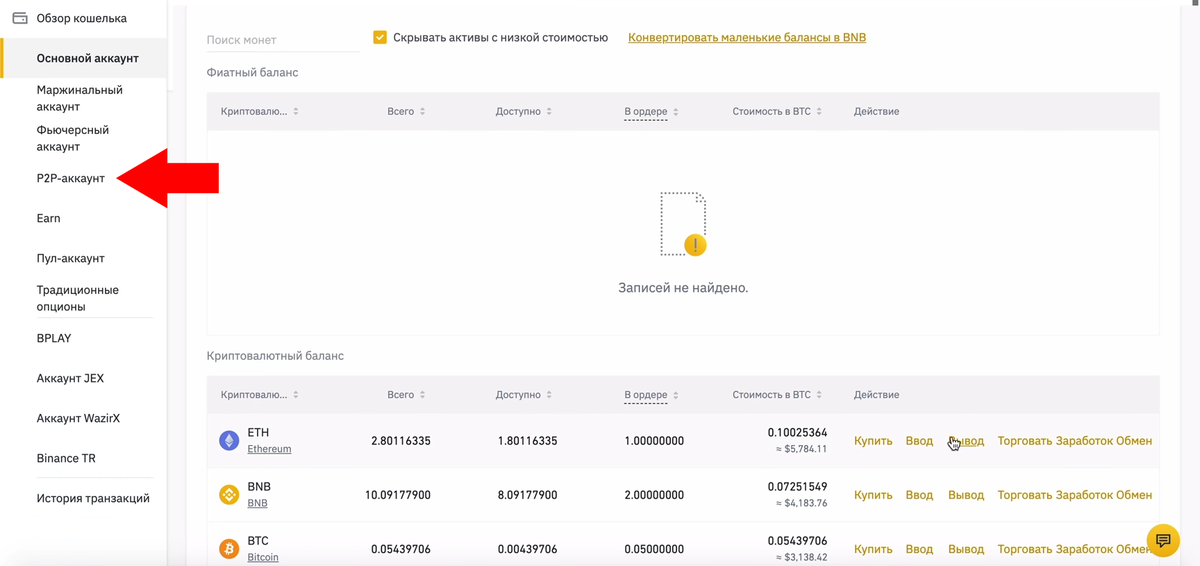This screenshot has height=566, width=1200.
Task: Open Обзор кошелька in sidebar
Action: click(81, 18)
